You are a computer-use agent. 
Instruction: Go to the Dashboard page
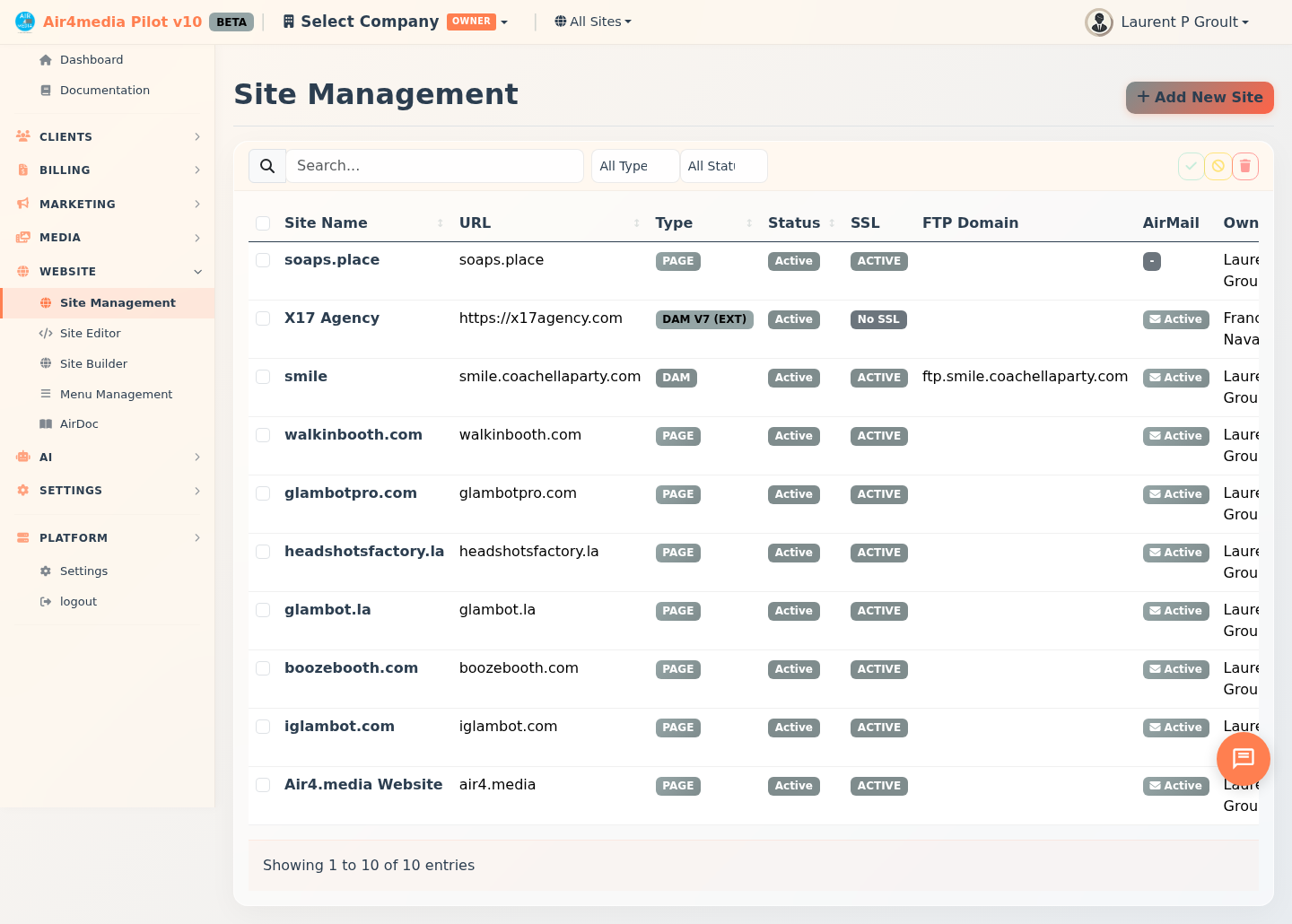click(x=92, y=59)
